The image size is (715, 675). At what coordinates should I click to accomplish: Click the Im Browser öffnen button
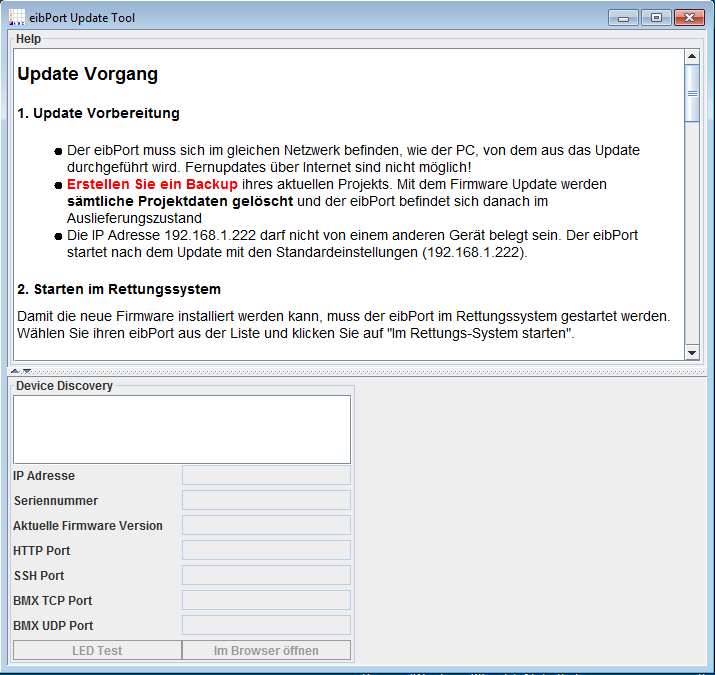pos(266,650)
